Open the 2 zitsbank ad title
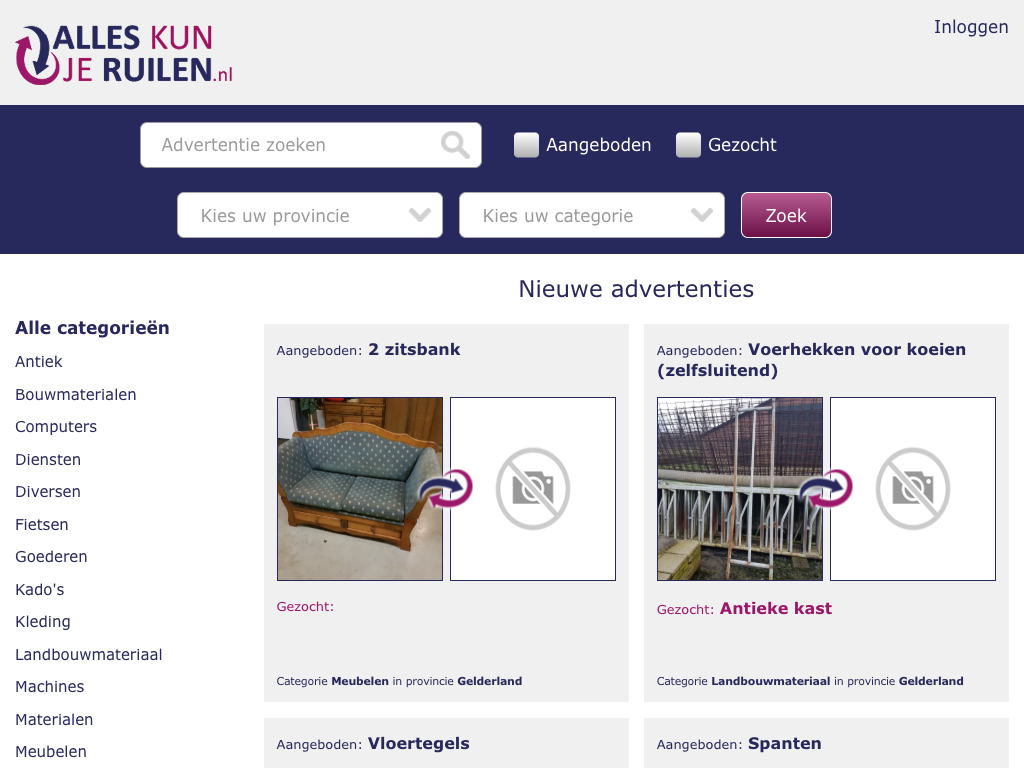 point(414,350)
